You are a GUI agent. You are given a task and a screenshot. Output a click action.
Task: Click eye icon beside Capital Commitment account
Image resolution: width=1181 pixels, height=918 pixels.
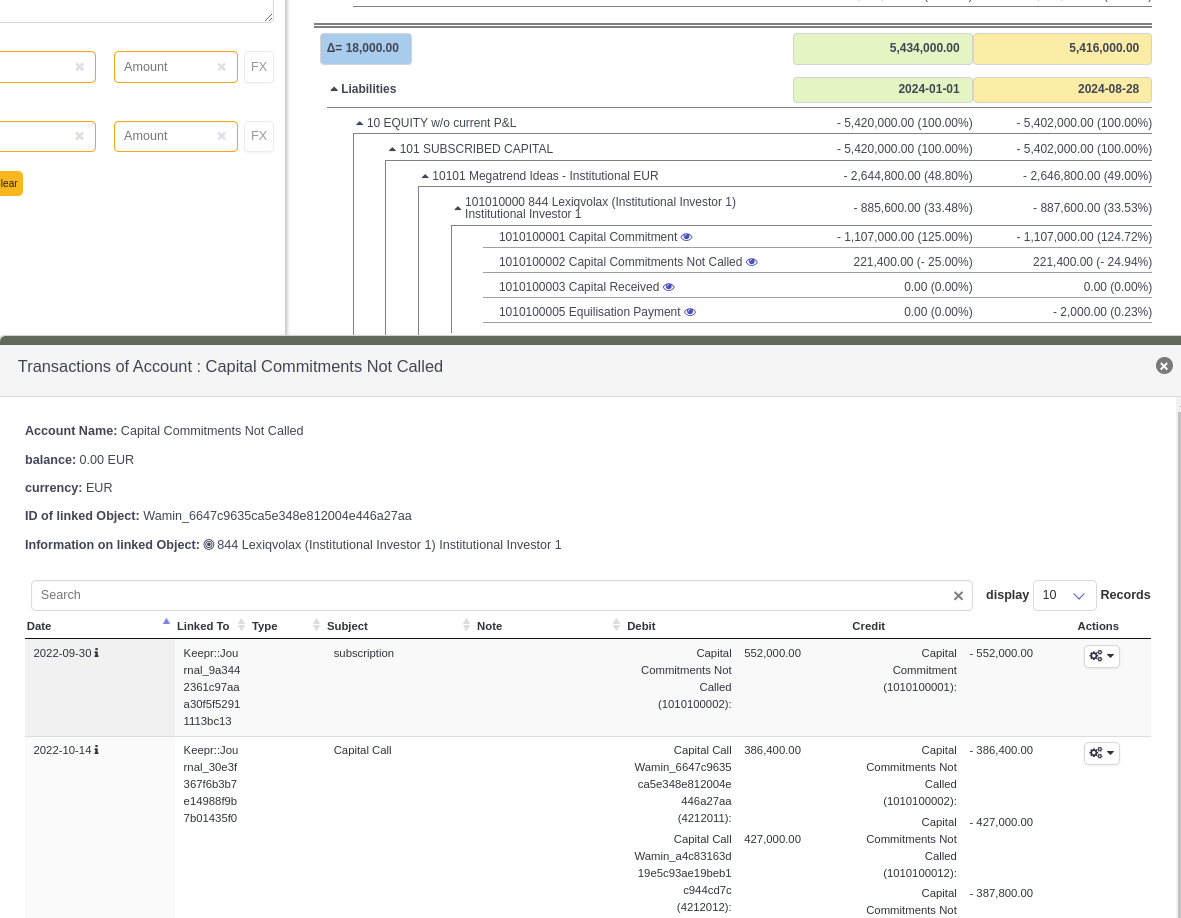click(x=686, y=237)
